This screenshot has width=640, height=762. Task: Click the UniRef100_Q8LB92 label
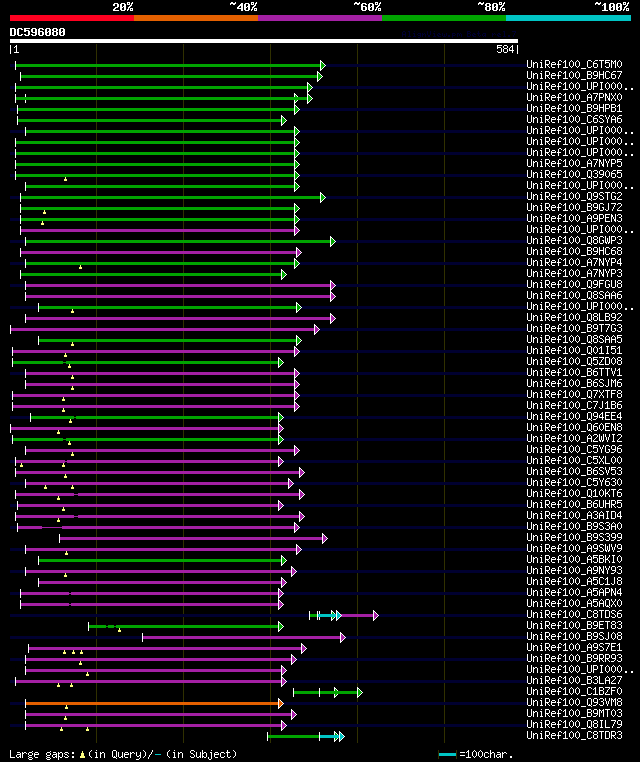tap(574, 317)
